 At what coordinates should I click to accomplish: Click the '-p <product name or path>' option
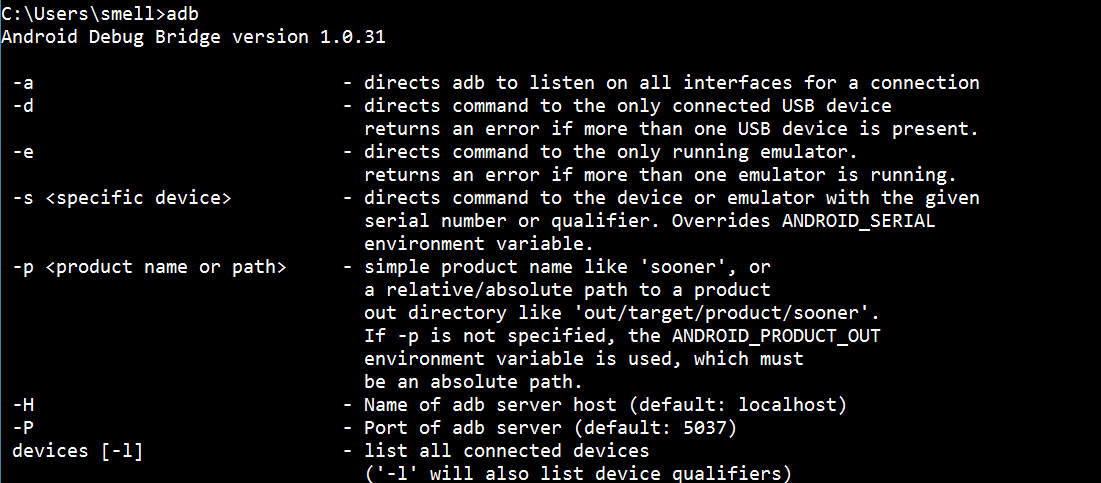(x=149, y=267)
